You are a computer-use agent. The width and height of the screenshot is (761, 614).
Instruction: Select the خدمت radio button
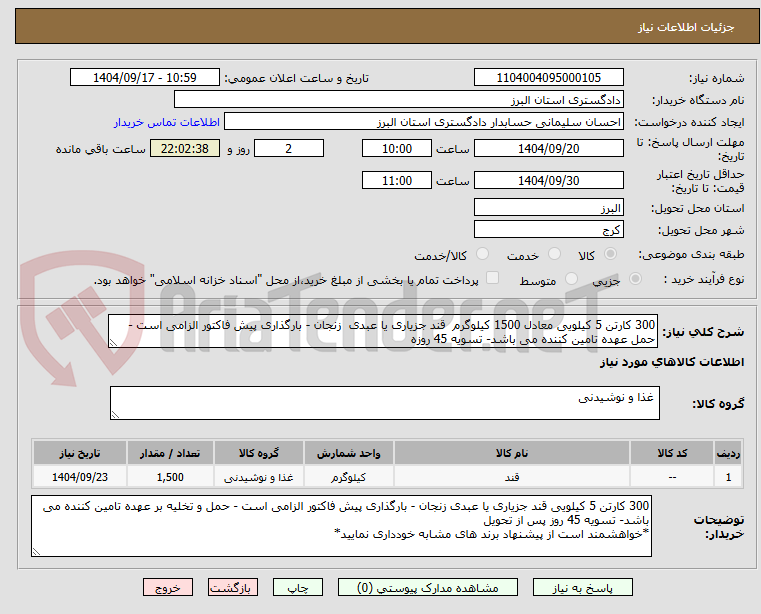click(554, 254)
